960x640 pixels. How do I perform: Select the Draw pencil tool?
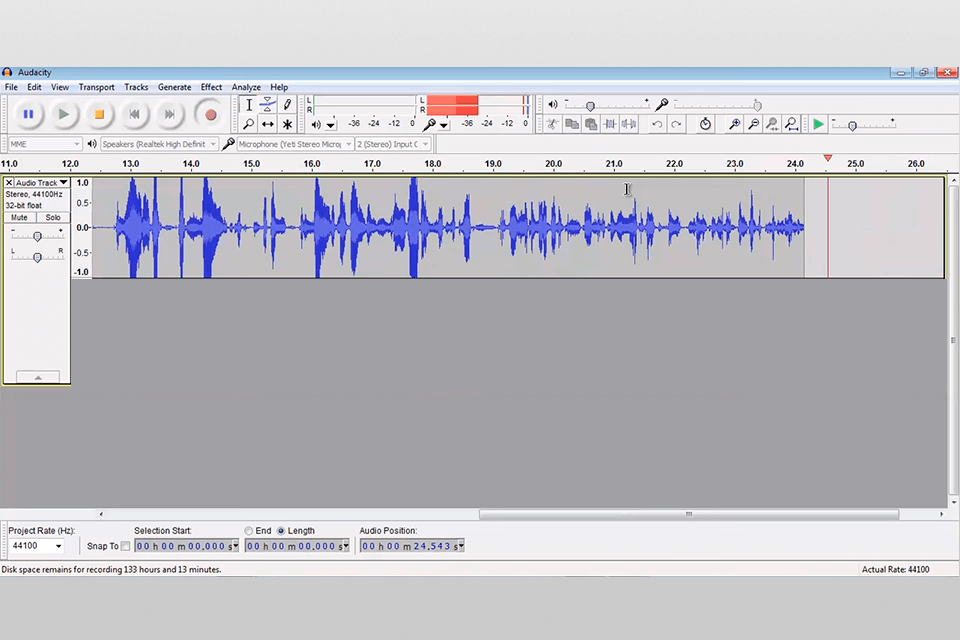pos(287,104)
